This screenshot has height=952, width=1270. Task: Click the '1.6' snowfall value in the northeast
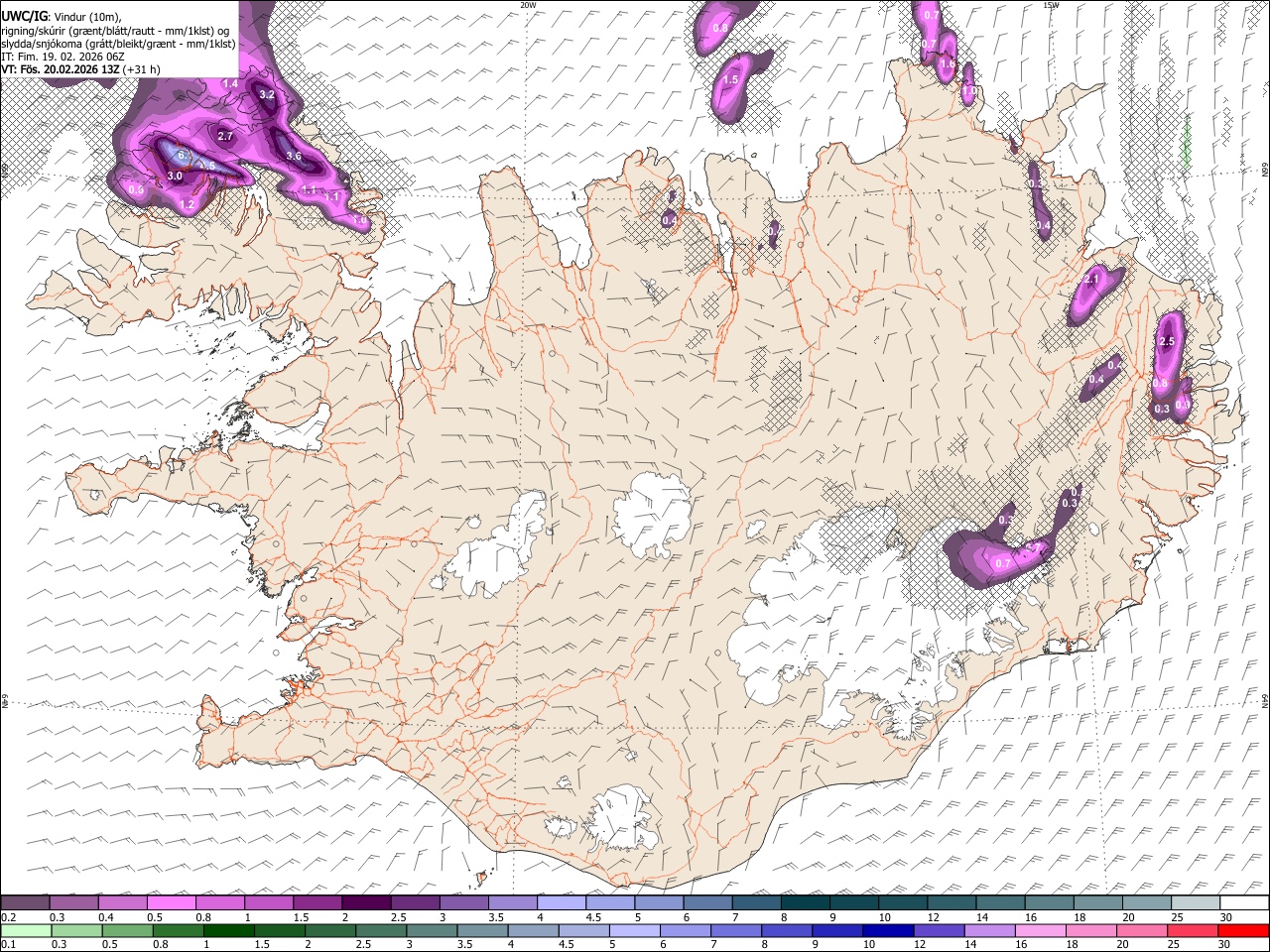(947, 64)
